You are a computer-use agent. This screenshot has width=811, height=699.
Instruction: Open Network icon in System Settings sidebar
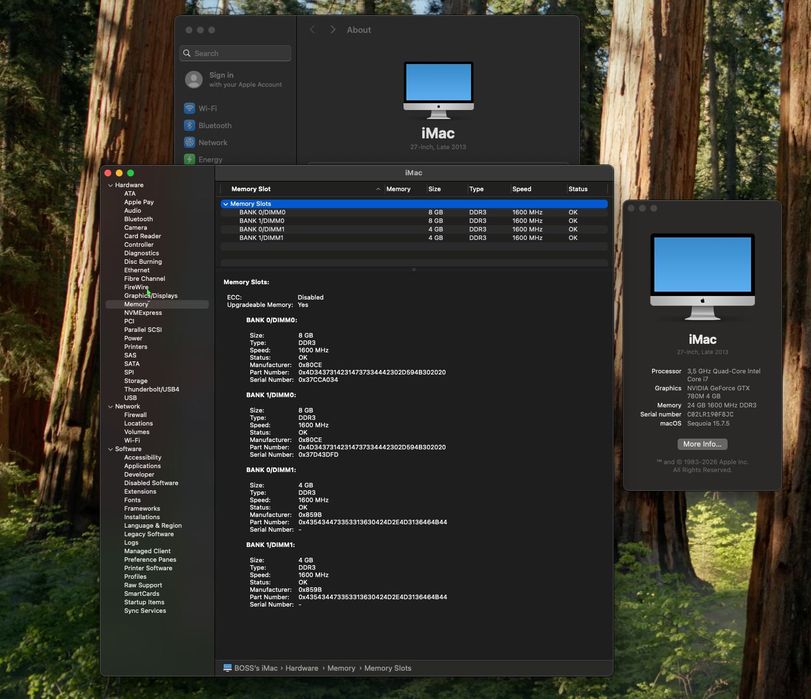tap(189, 142)
